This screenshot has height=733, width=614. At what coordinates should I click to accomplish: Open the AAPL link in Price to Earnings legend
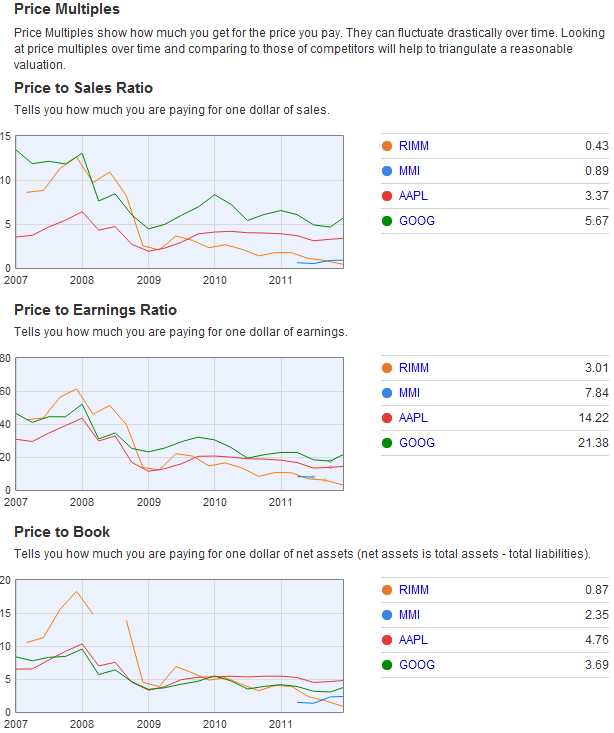[413, 418]
